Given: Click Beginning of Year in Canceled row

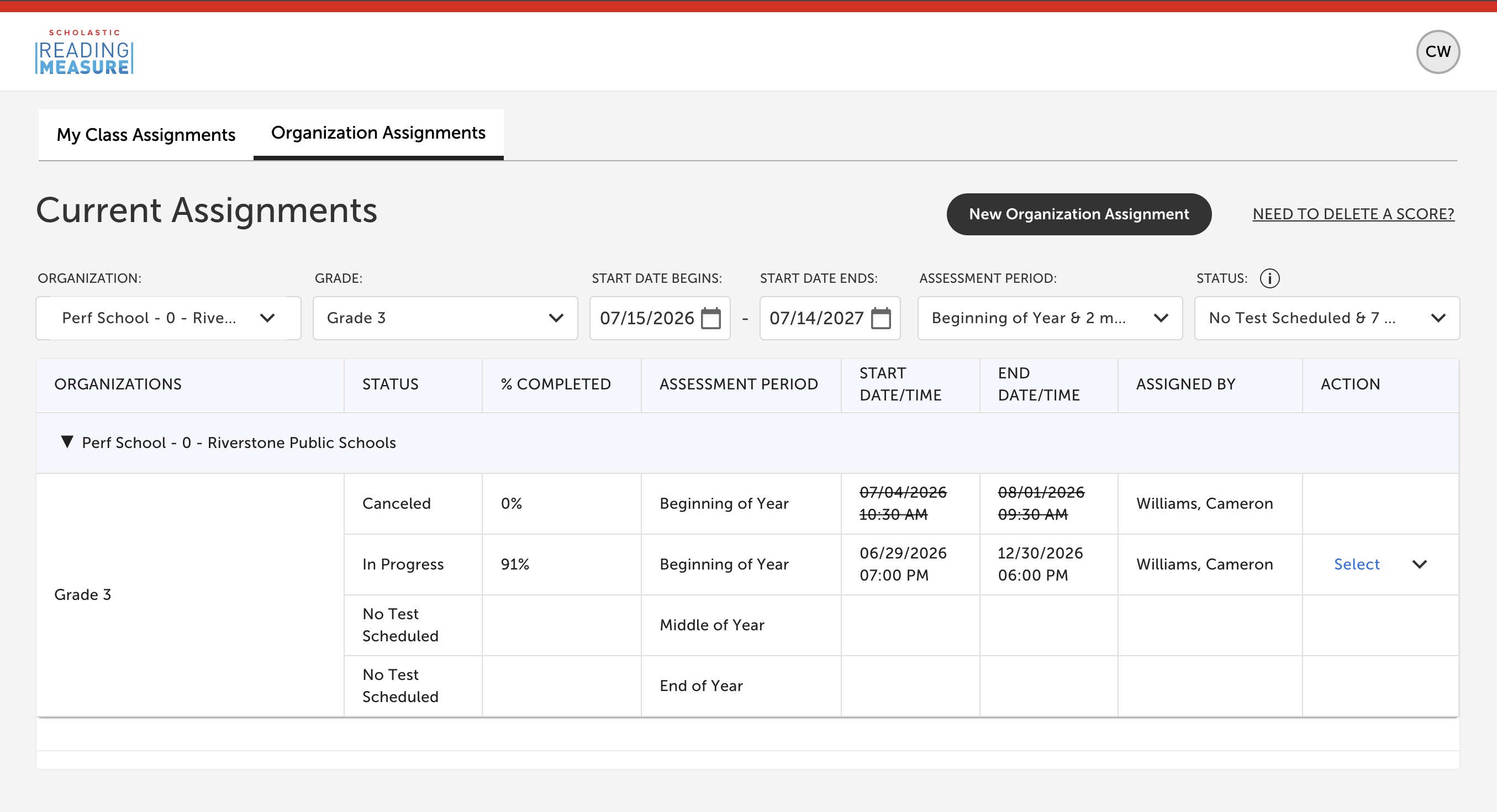Looking at the screenshot, I should coord(724,503).
